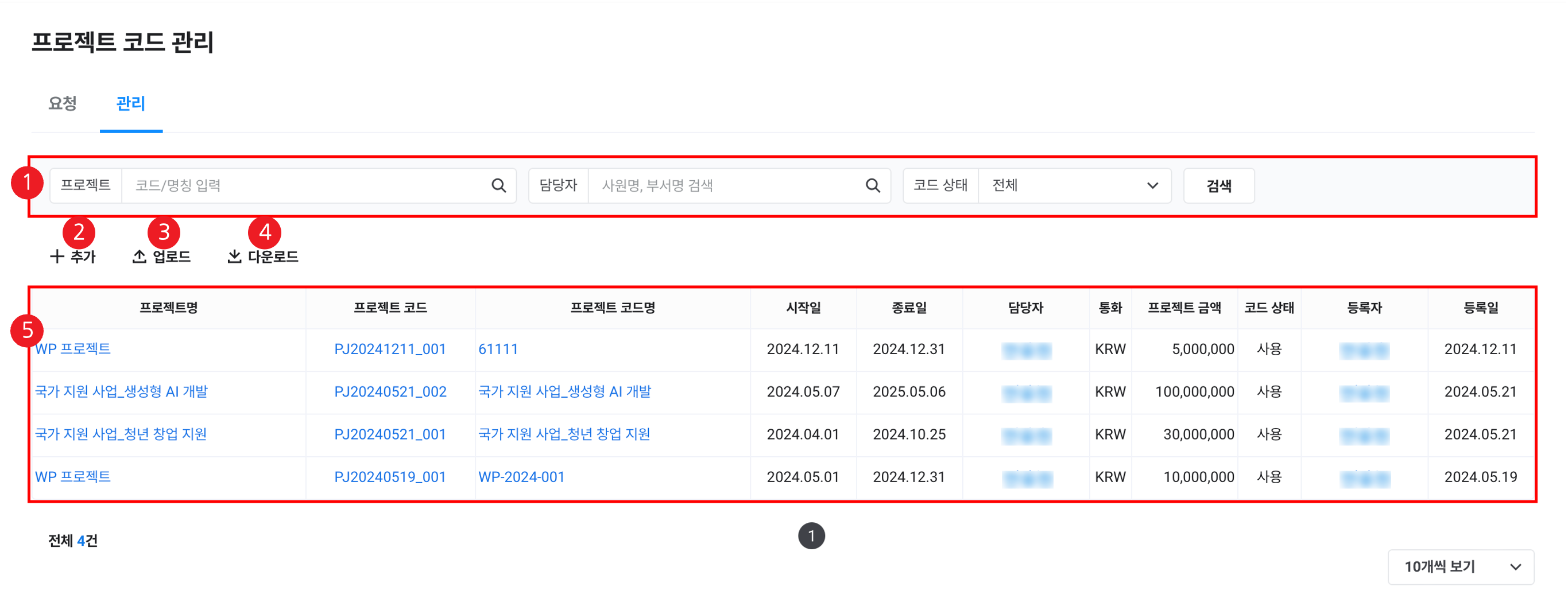
Task: Click the 업로드 upload icon
Action: pos(140,257)
